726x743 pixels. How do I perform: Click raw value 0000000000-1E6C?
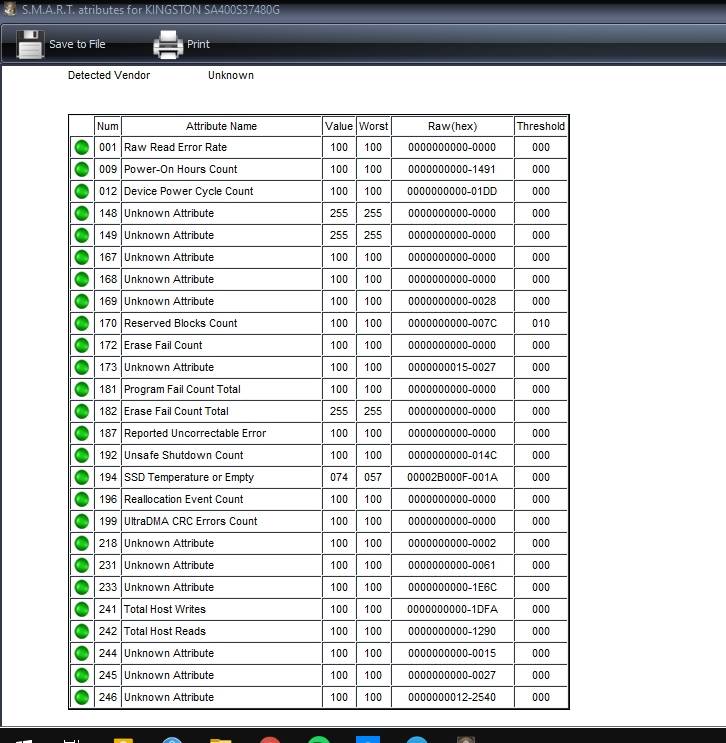(452, 587)
